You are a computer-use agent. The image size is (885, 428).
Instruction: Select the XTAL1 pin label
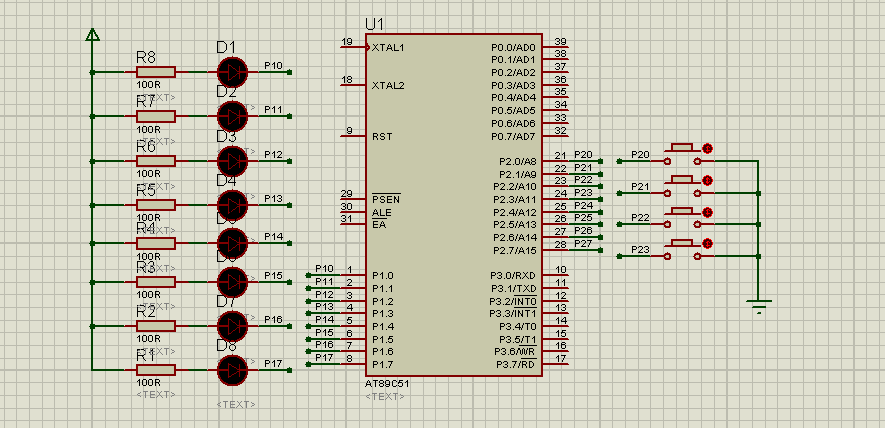388,47
